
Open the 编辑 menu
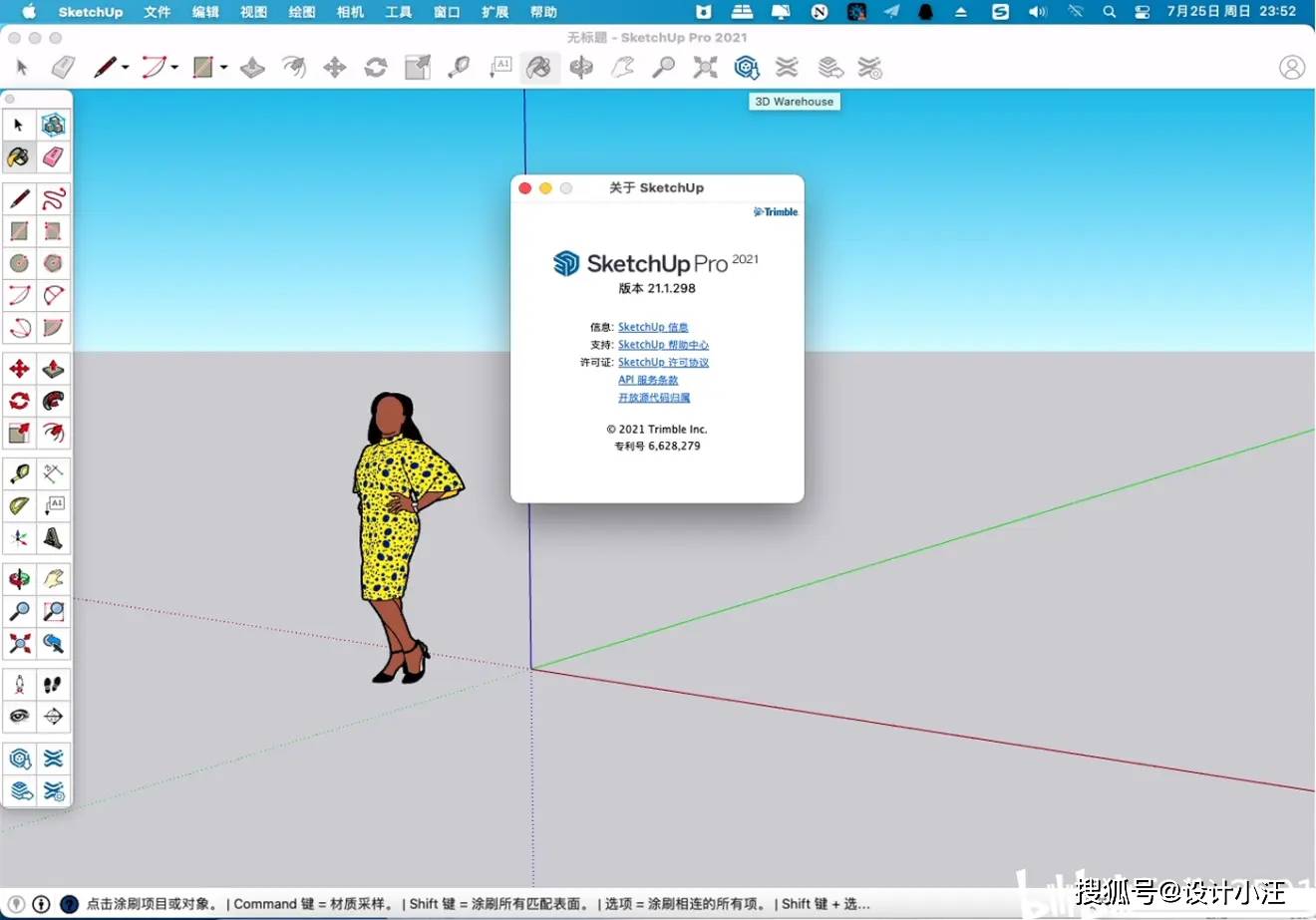pos(205,12)
